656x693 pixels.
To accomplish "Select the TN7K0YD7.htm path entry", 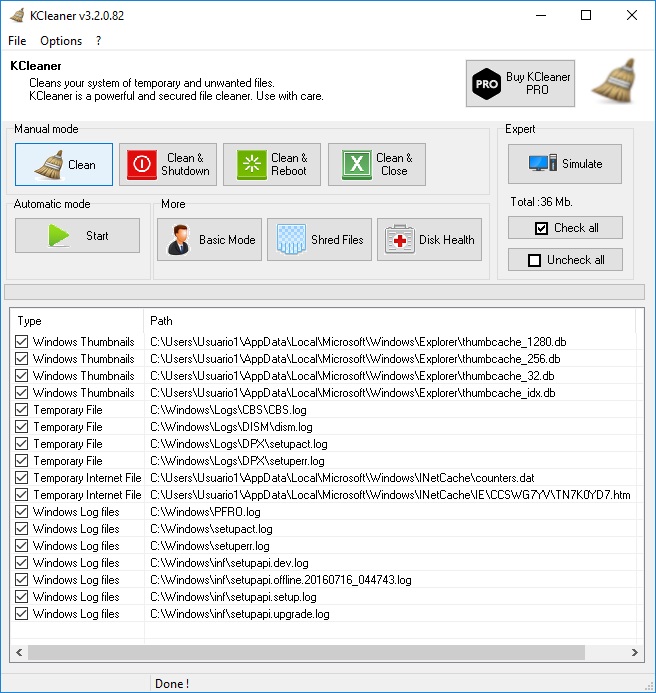I will point(390,495).
